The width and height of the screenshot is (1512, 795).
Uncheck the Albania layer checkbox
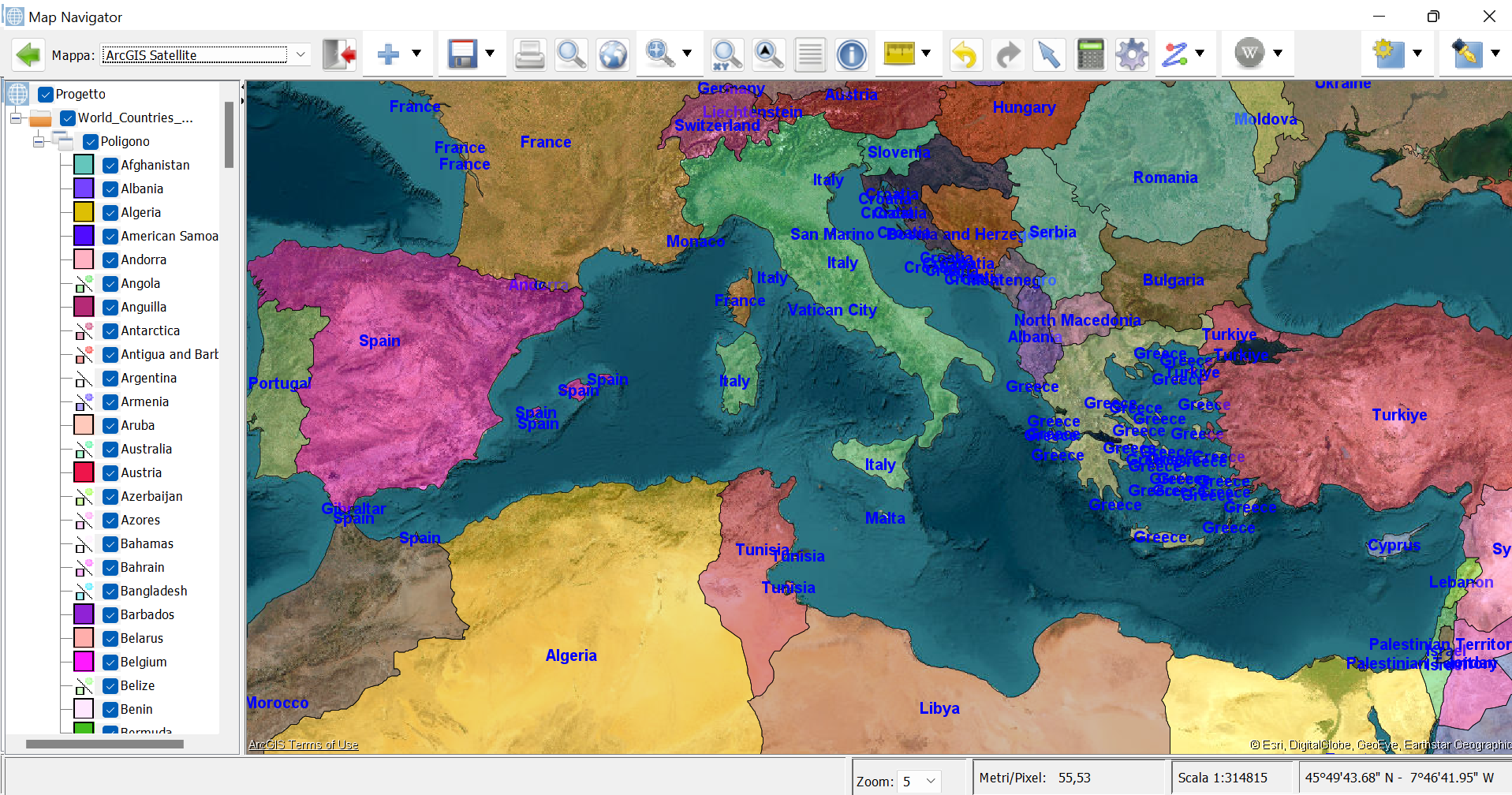coord(110,188)
